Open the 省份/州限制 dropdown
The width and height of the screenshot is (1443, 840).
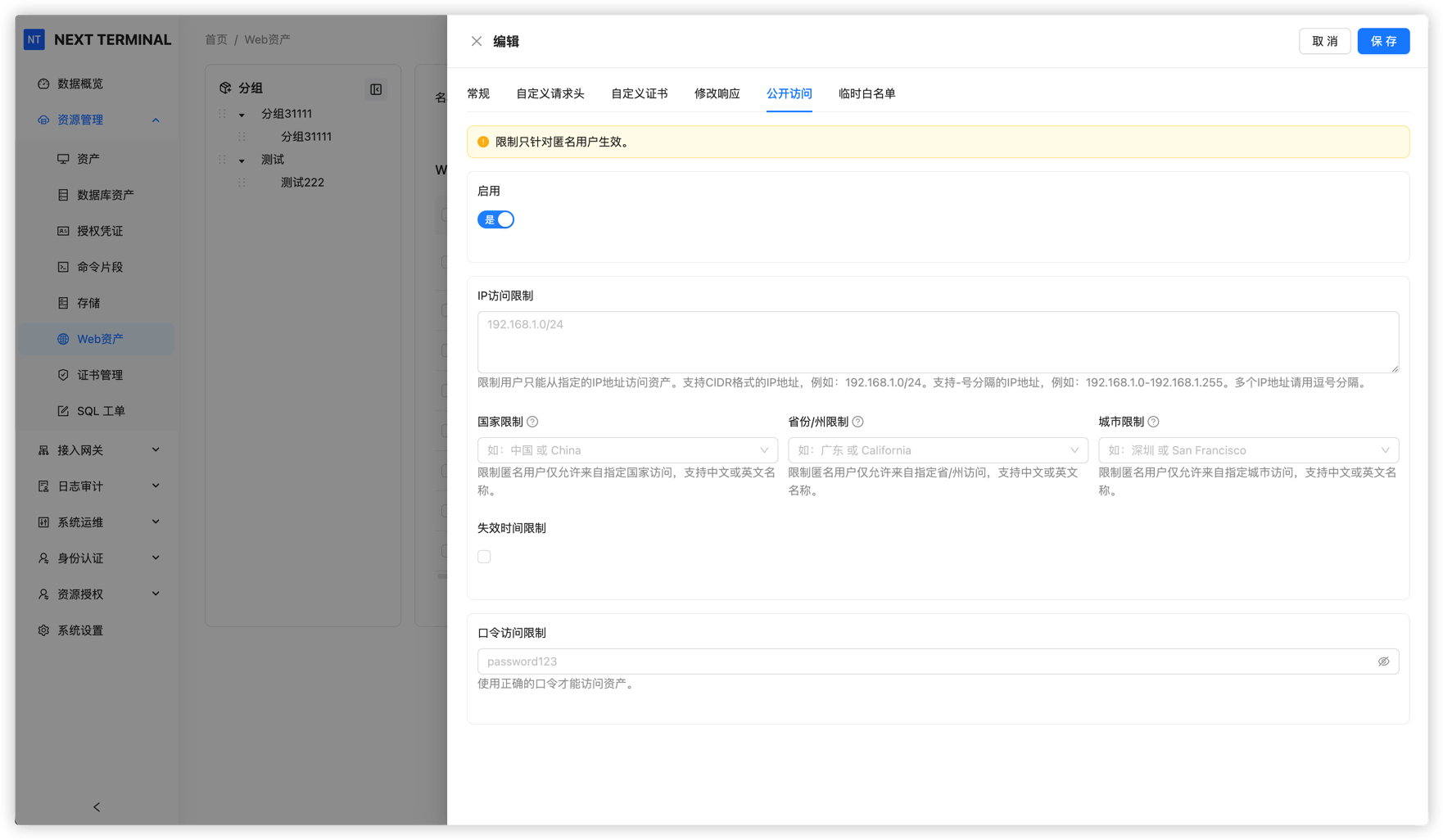coord(938,450)
